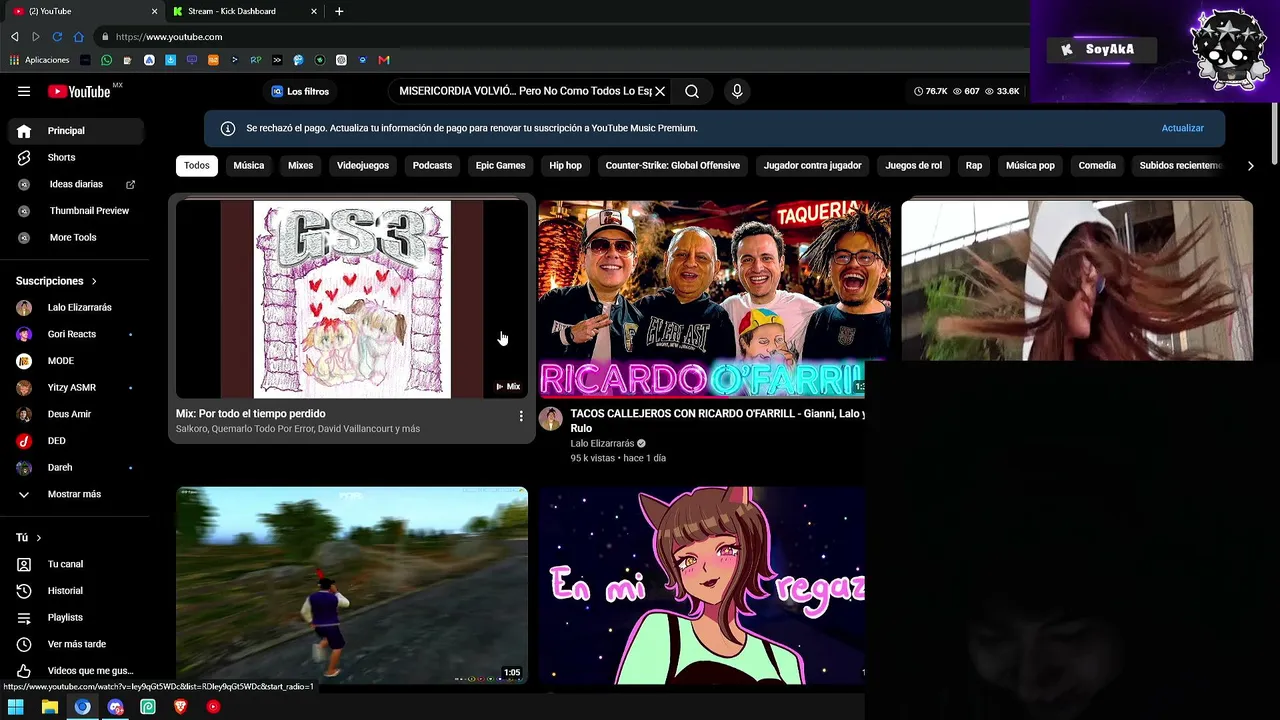Open the Los filtros button
This screenshot has height=720, width=1280.
click(x=300, y=91)
